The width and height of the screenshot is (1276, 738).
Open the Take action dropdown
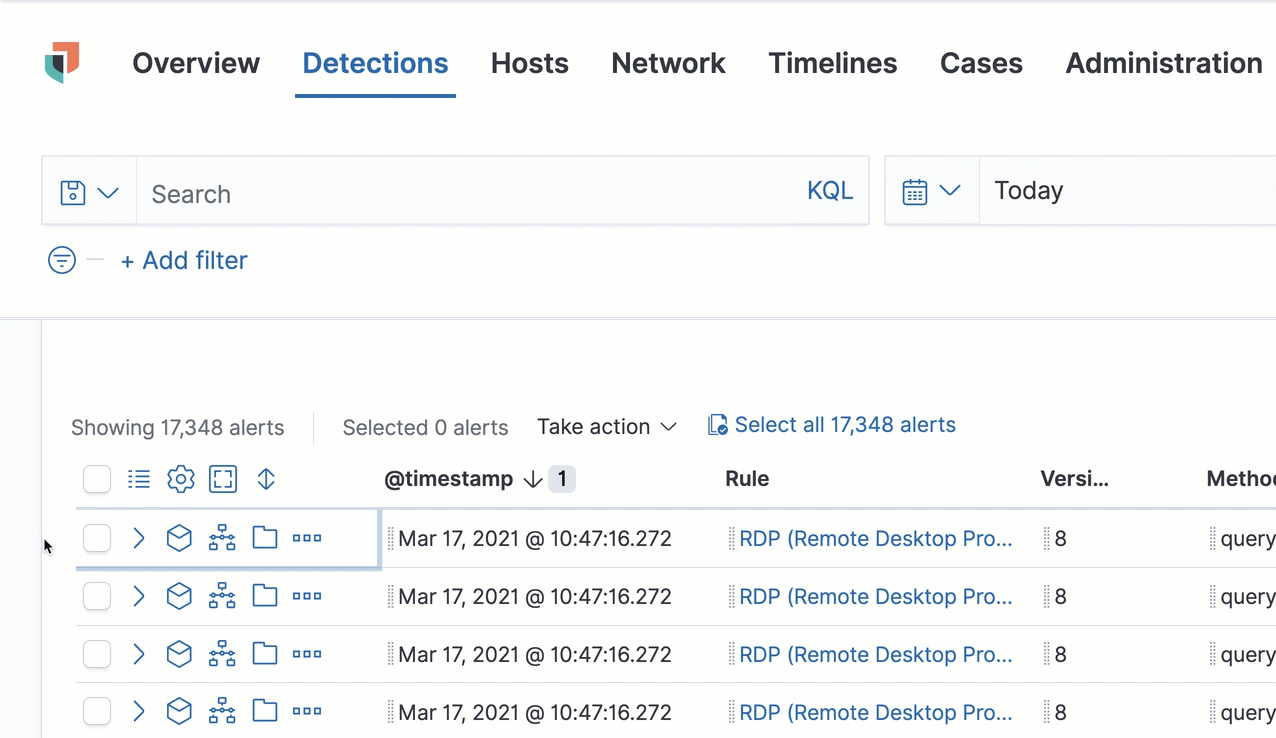[x=606, y=427]
